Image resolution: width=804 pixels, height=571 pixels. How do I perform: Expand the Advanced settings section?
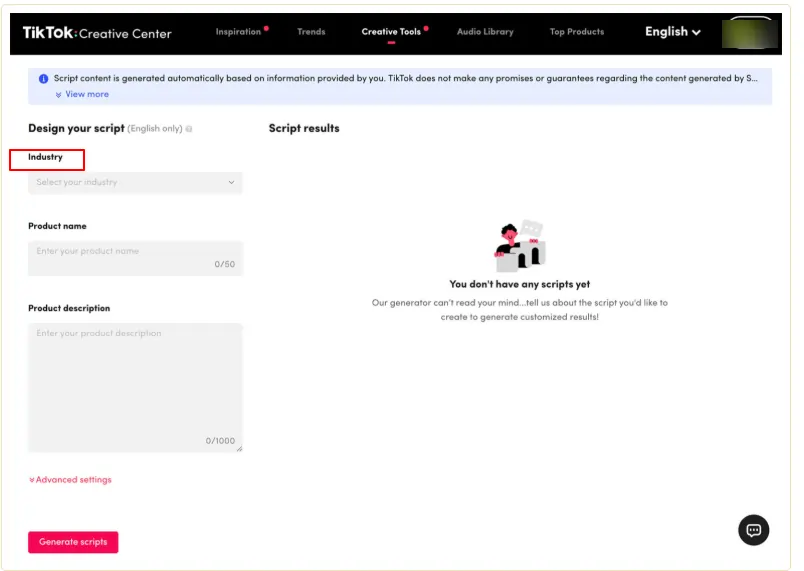point(70,480)
